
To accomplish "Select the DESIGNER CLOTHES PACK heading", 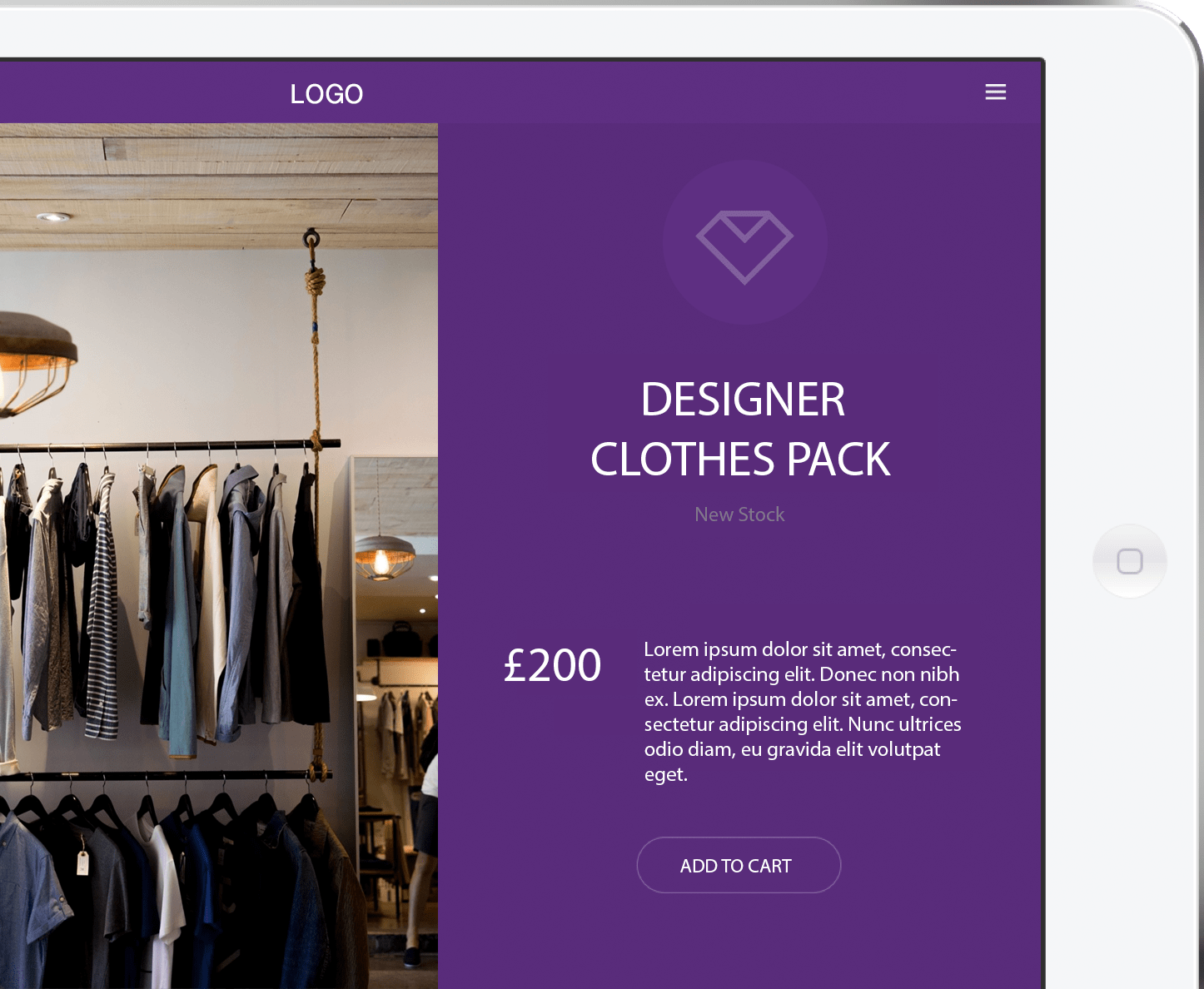I will [740, 430].
